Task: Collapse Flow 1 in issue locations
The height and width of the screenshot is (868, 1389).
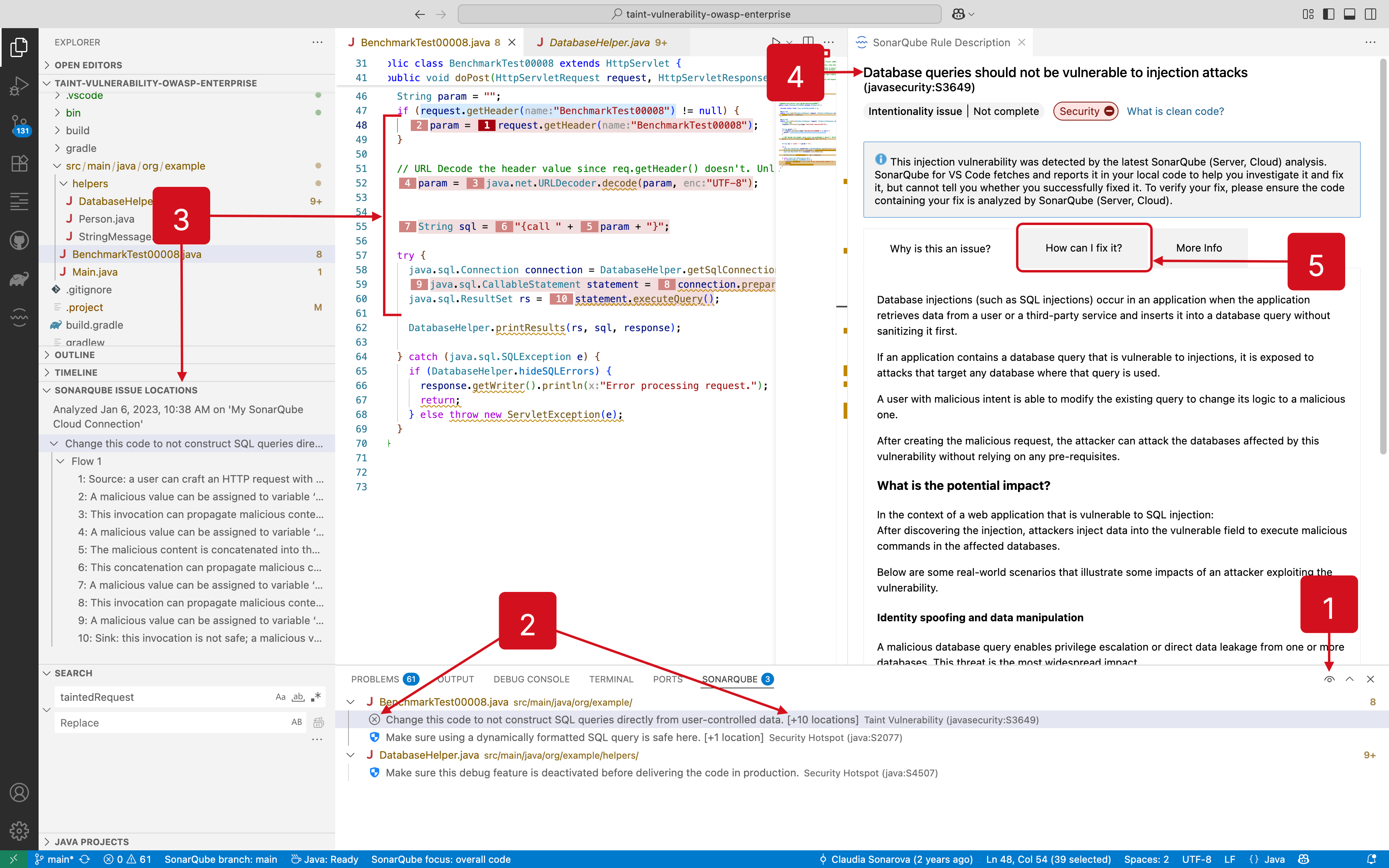Action: [60, 461]
